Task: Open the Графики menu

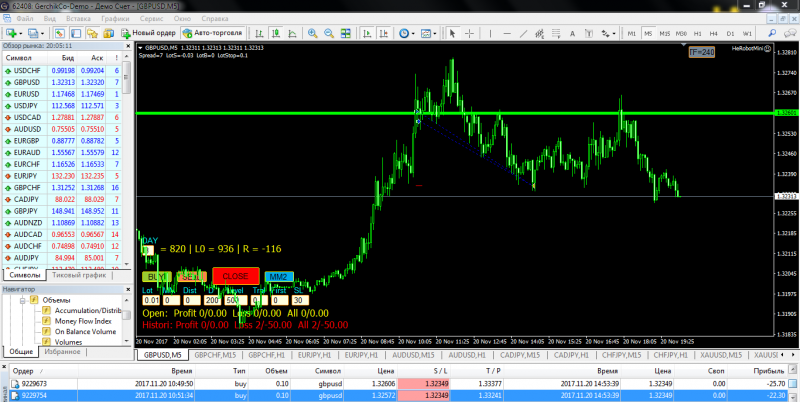Action: 115,18
